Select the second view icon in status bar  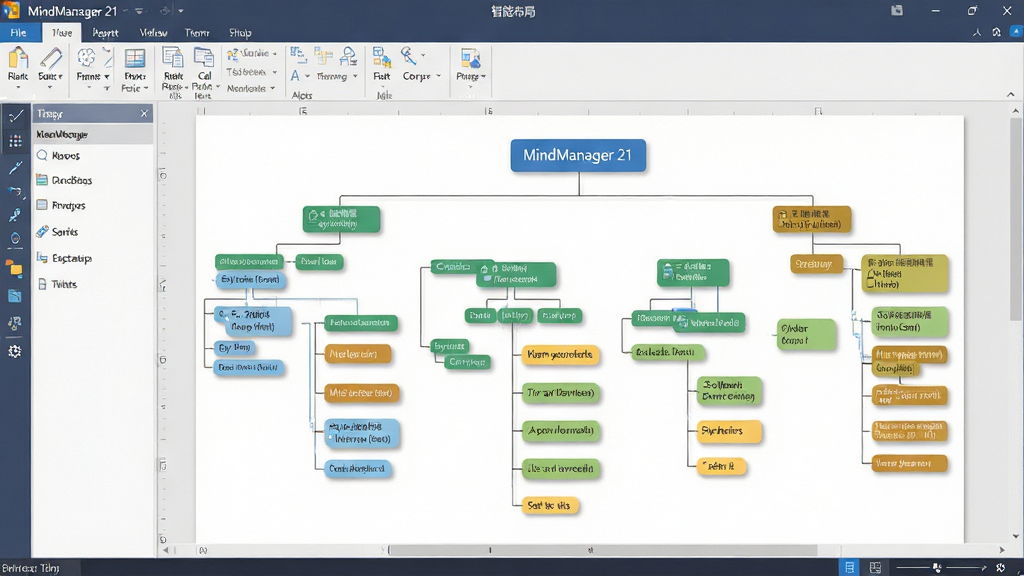(875, 567)
